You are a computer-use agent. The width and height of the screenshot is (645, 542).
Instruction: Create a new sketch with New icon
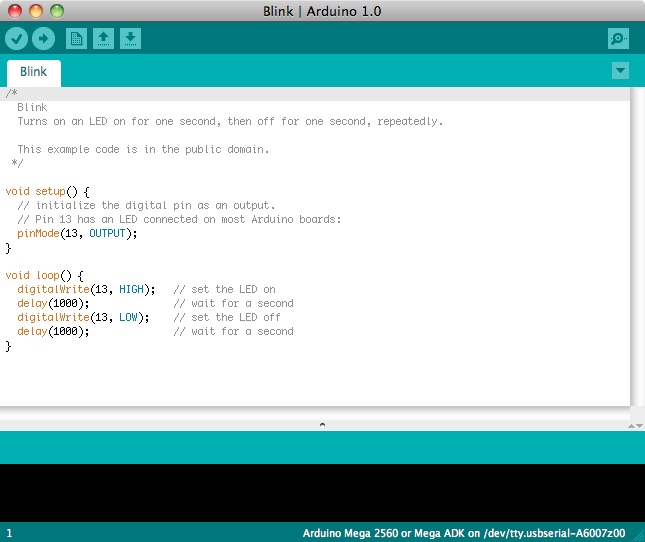point(77,39)
